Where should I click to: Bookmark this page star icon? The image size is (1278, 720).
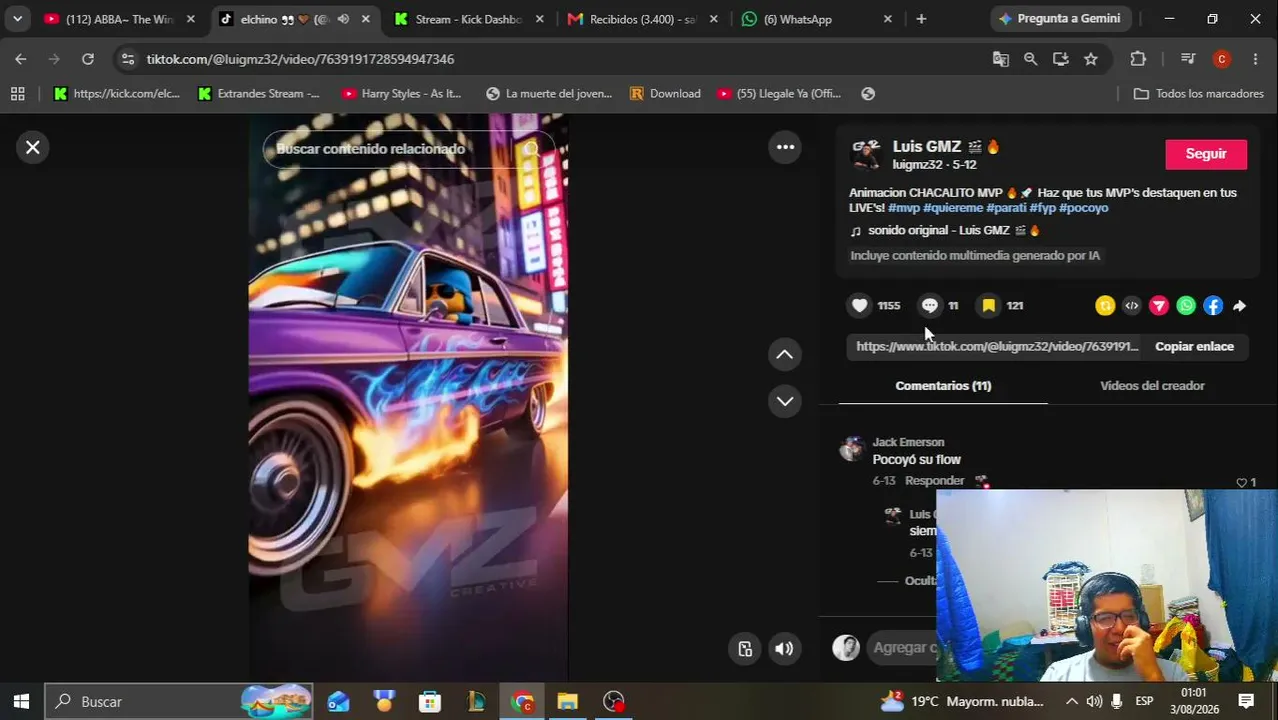(1090, 60)
